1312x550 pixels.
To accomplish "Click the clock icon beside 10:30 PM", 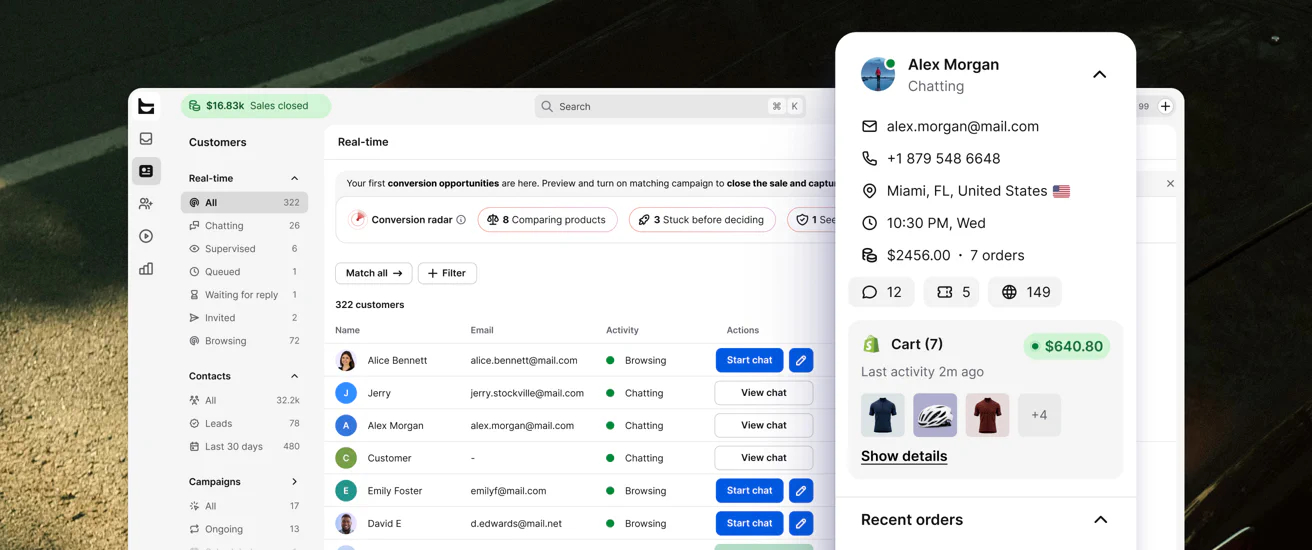I will pos(869,223).
